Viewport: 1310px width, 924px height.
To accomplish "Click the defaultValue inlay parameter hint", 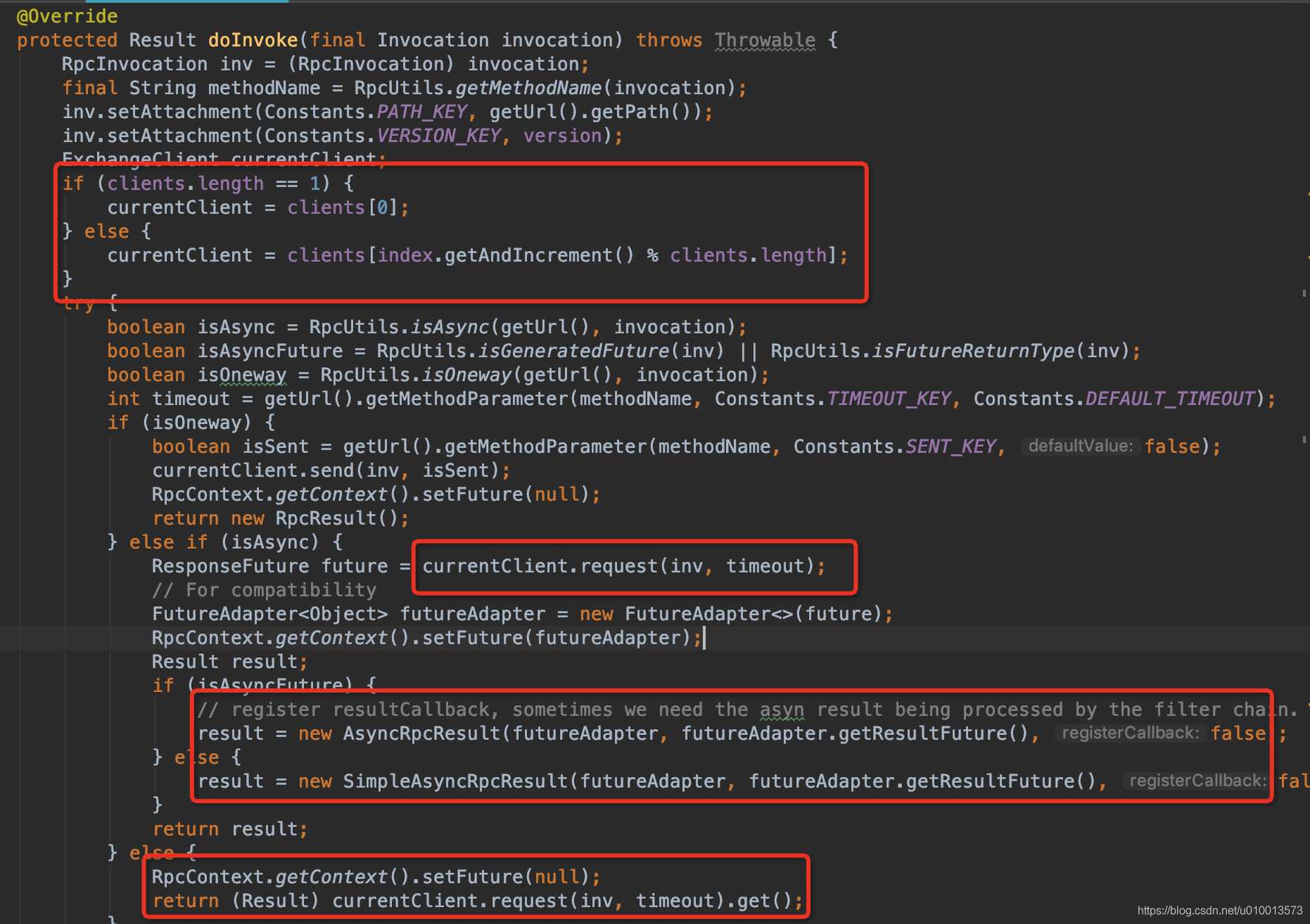I will pos(1080,447).
